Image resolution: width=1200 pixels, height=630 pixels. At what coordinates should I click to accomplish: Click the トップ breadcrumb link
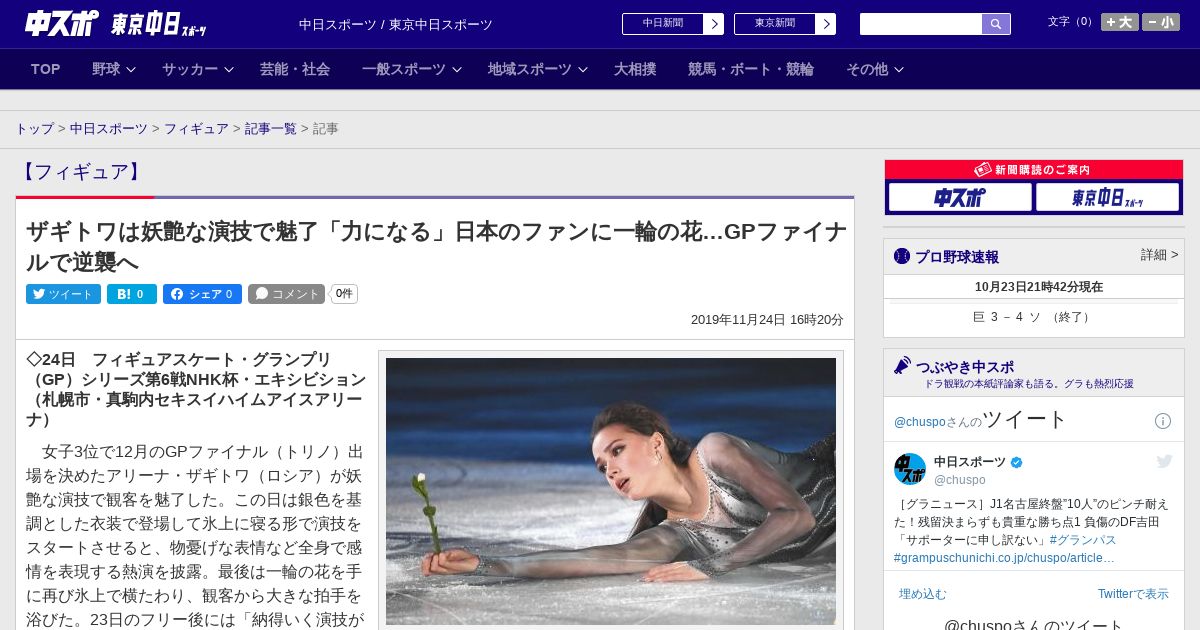pos(35,129)
